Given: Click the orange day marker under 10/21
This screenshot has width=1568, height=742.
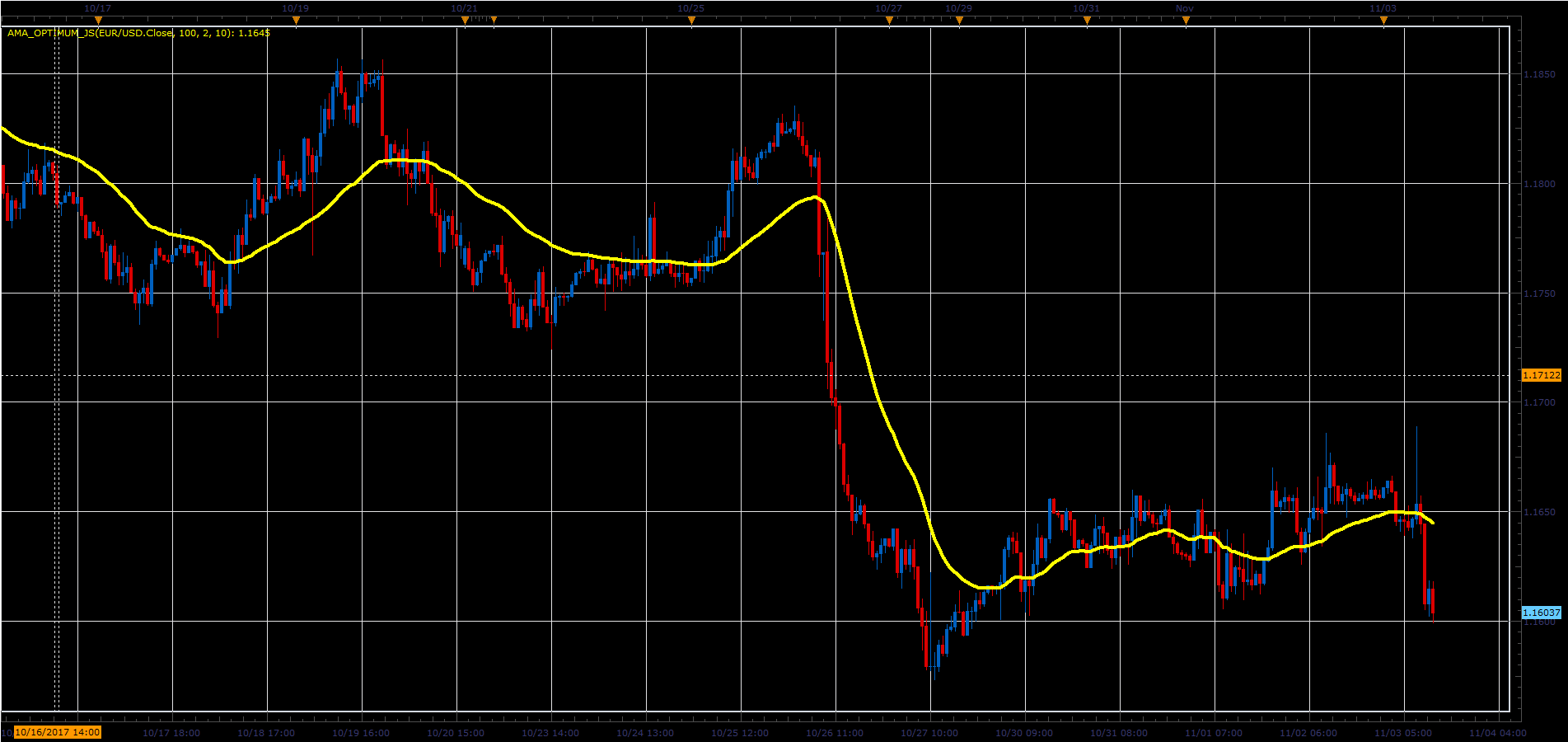Looking at the screenshot, I should 465,20.
